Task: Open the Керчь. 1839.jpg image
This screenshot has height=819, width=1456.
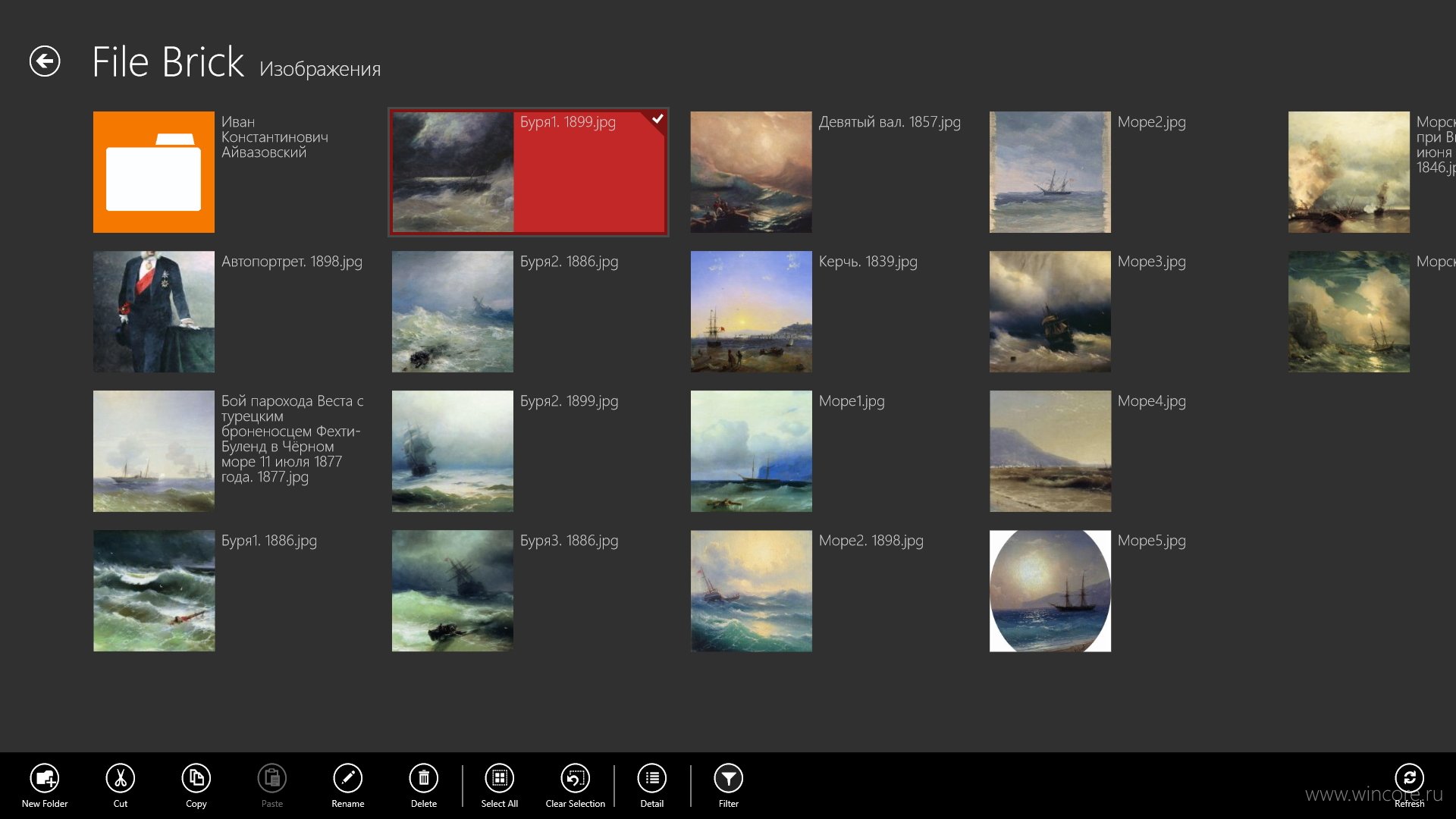Action: tap(752, 312)
